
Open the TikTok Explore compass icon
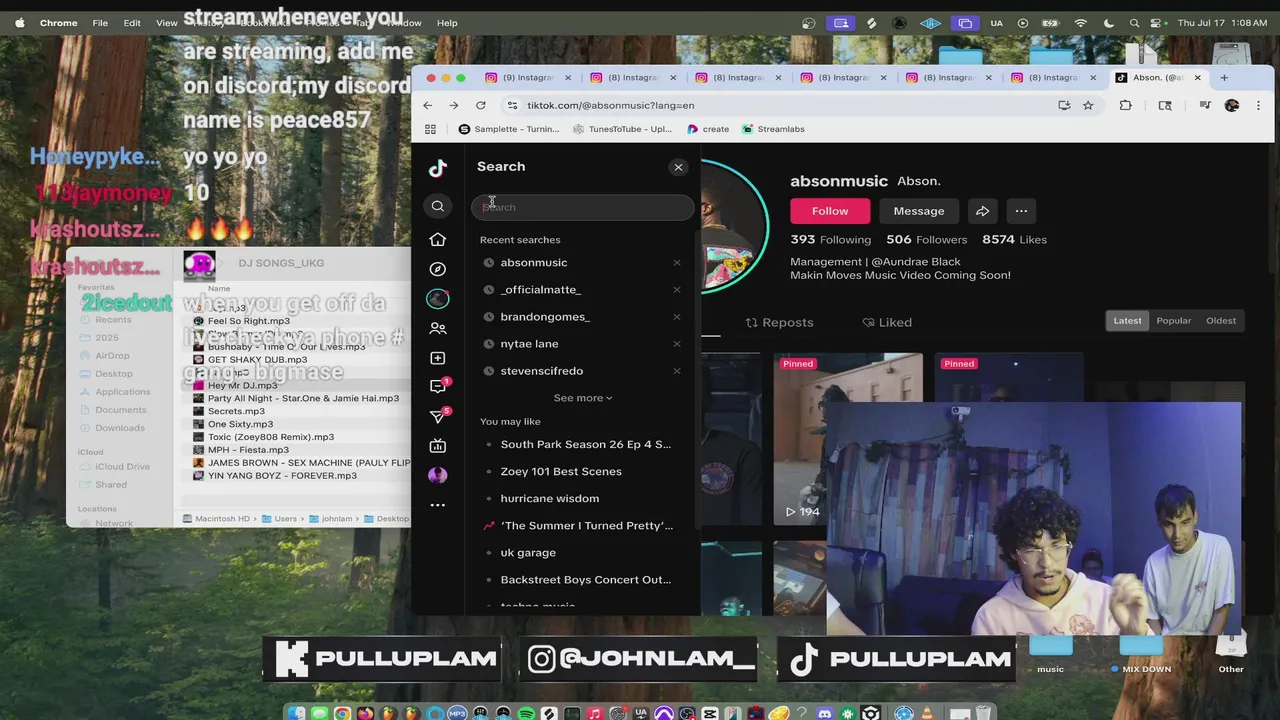point(438,269)
